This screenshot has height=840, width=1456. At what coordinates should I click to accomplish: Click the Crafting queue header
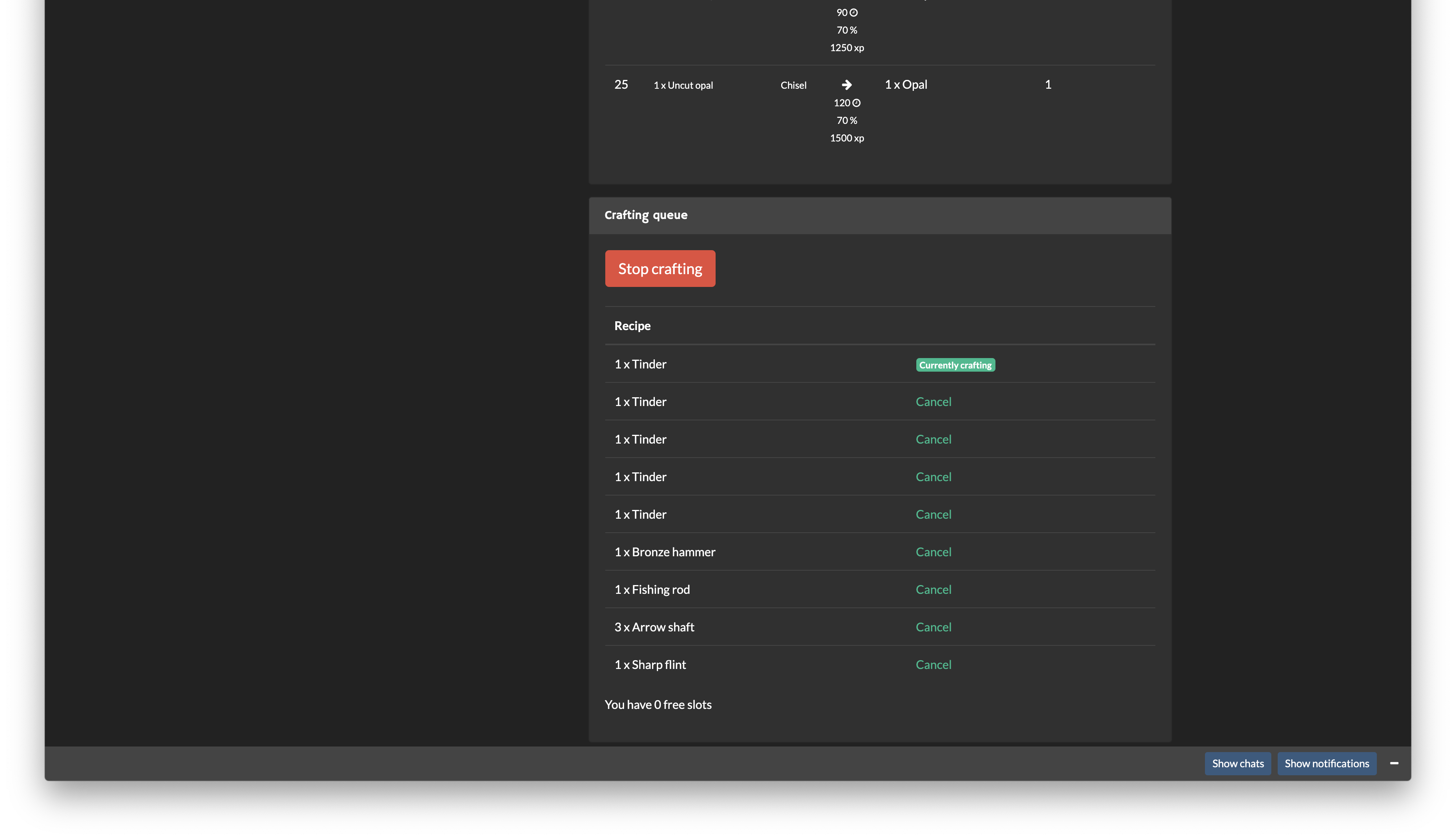tap(646, 215)
